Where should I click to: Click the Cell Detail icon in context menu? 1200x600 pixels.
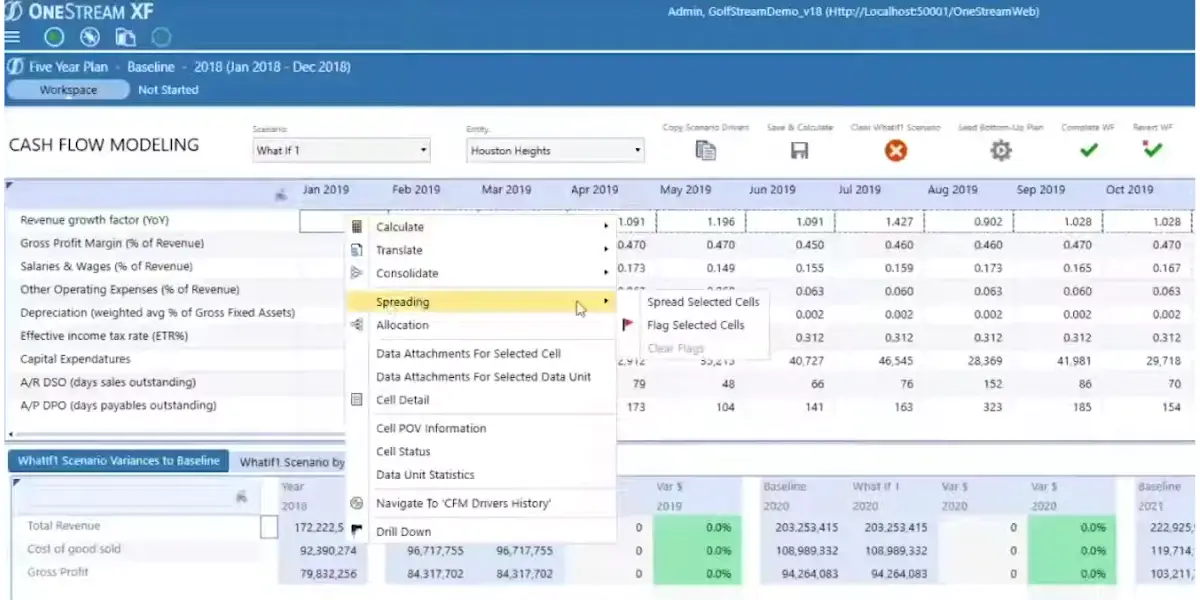pyautogui.click(x=357, y=400)
